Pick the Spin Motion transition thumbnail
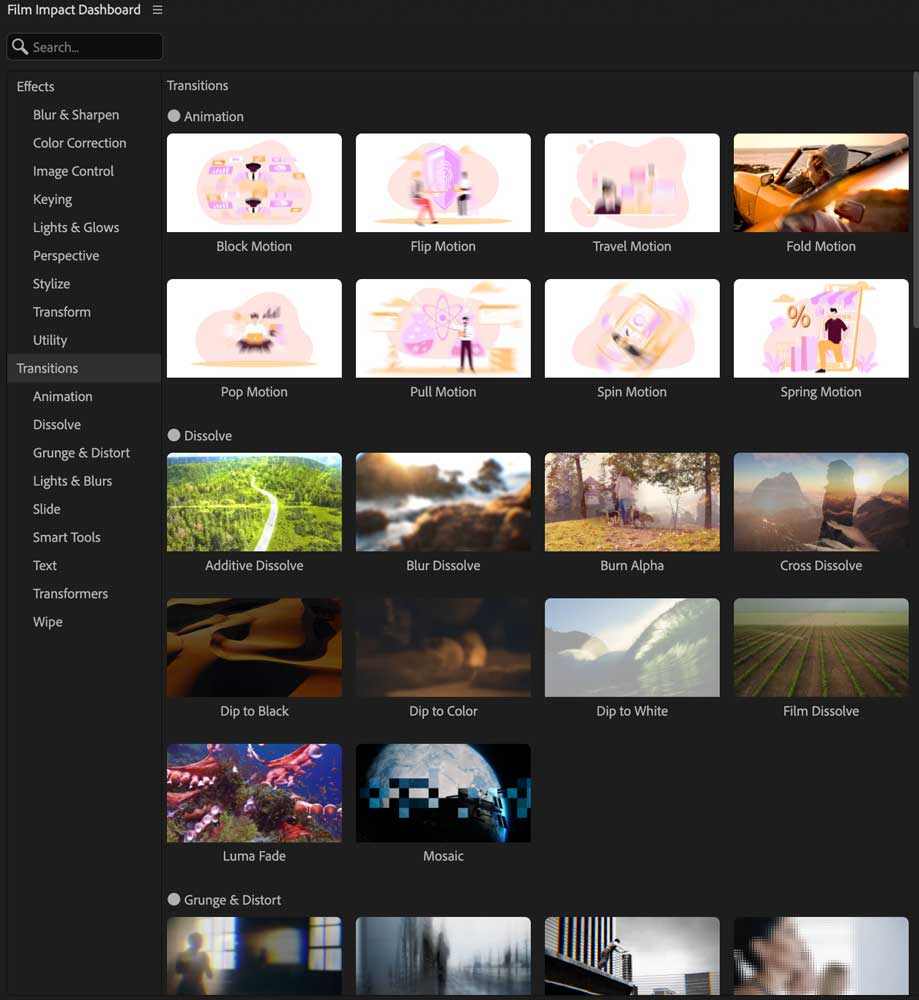 tap(631, 328)
